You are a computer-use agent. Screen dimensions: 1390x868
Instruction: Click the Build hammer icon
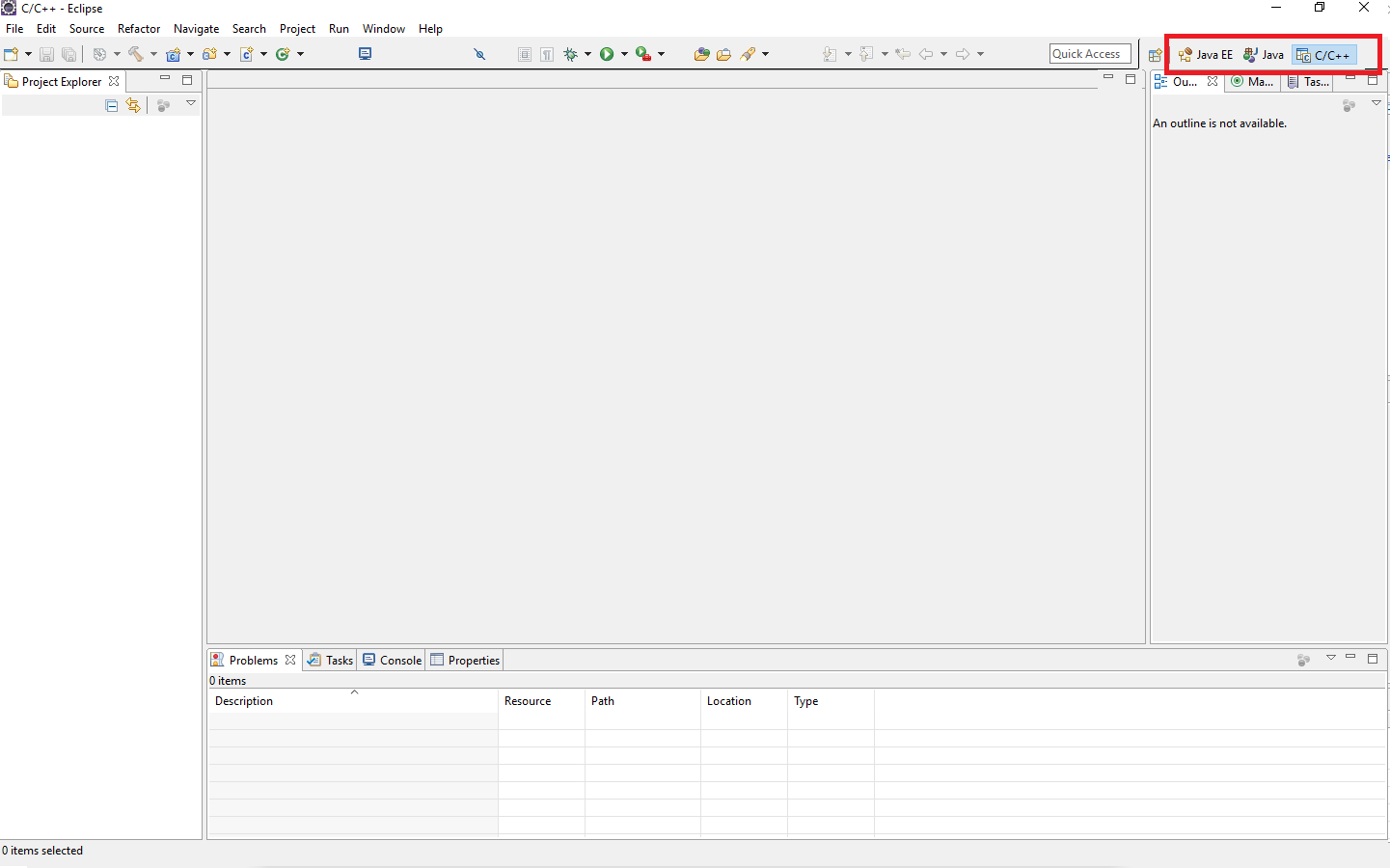(135, 54)
